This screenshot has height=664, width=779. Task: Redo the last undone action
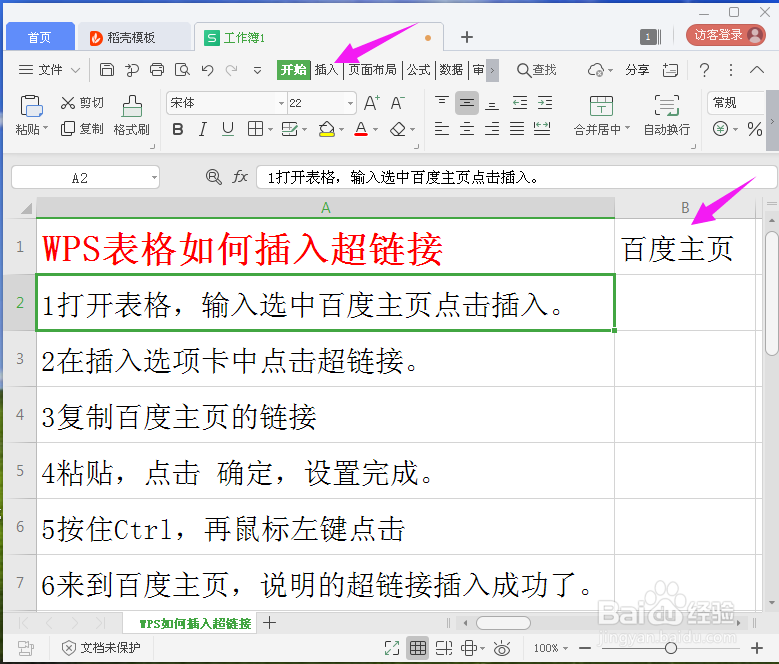tap(232, 70)
